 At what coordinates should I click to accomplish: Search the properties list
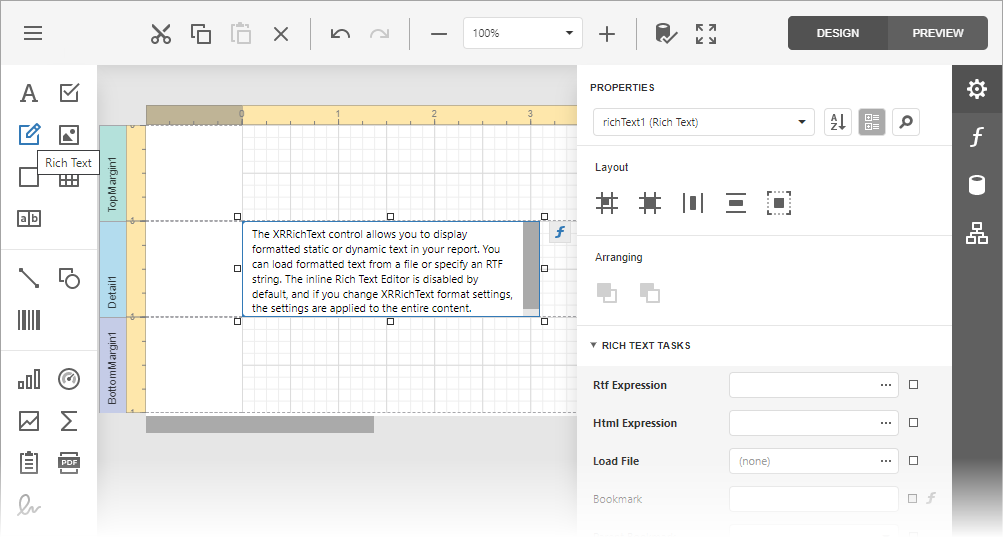[906, 122]
